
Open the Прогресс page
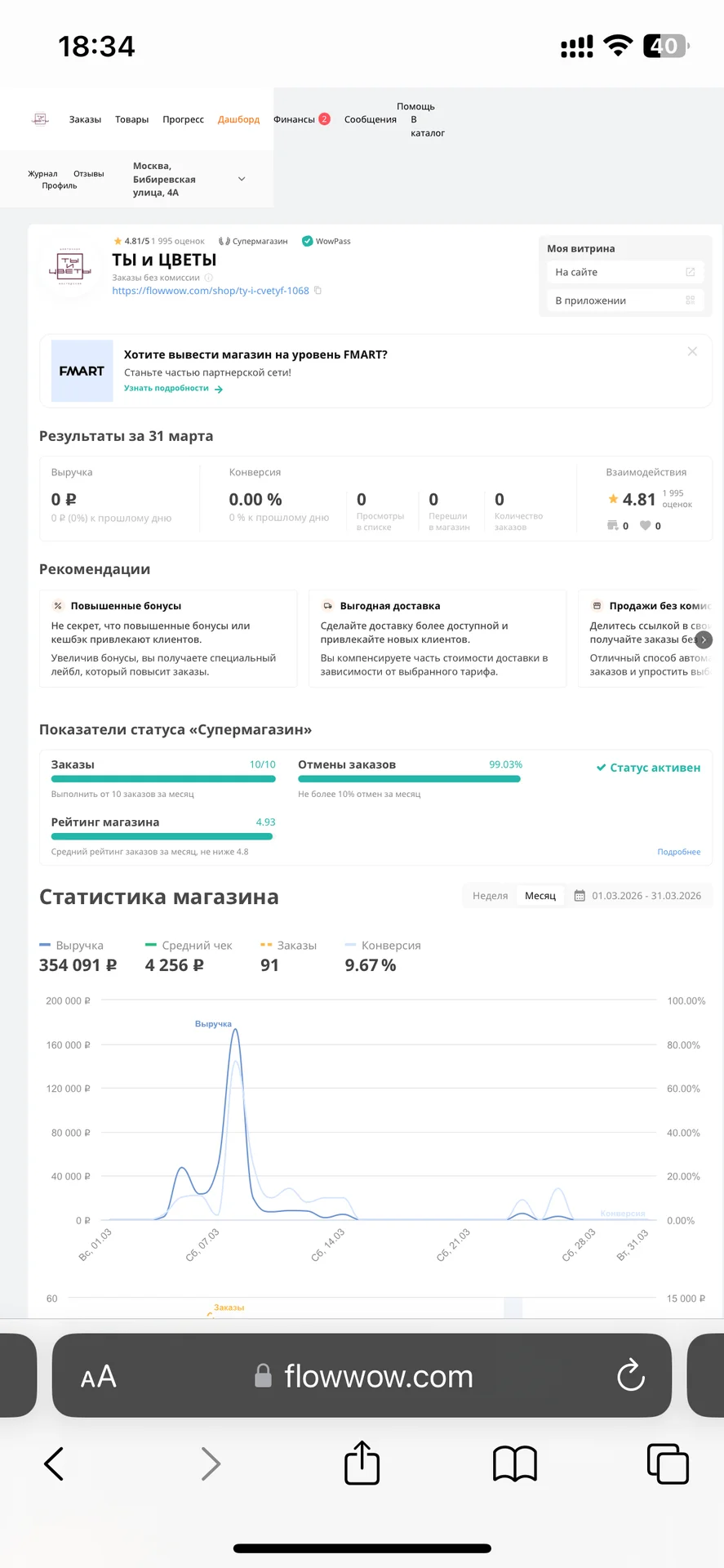click(183, 119)
